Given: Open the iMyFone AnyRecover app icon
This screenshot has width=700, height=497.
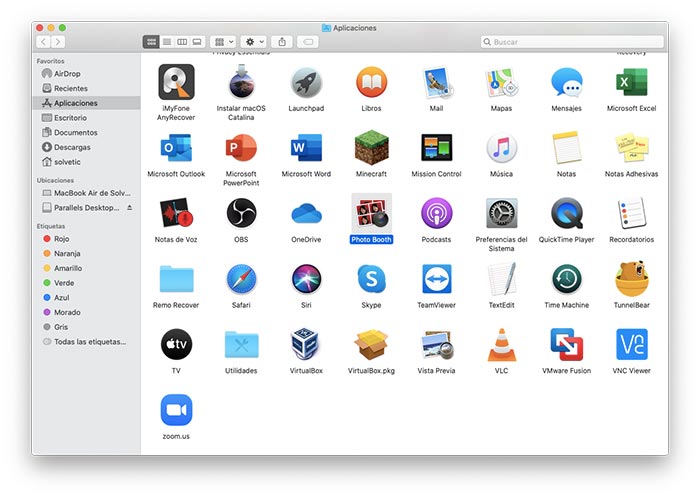Looking at the screenshot, I should pyautogui.click(x=176, y=82).
